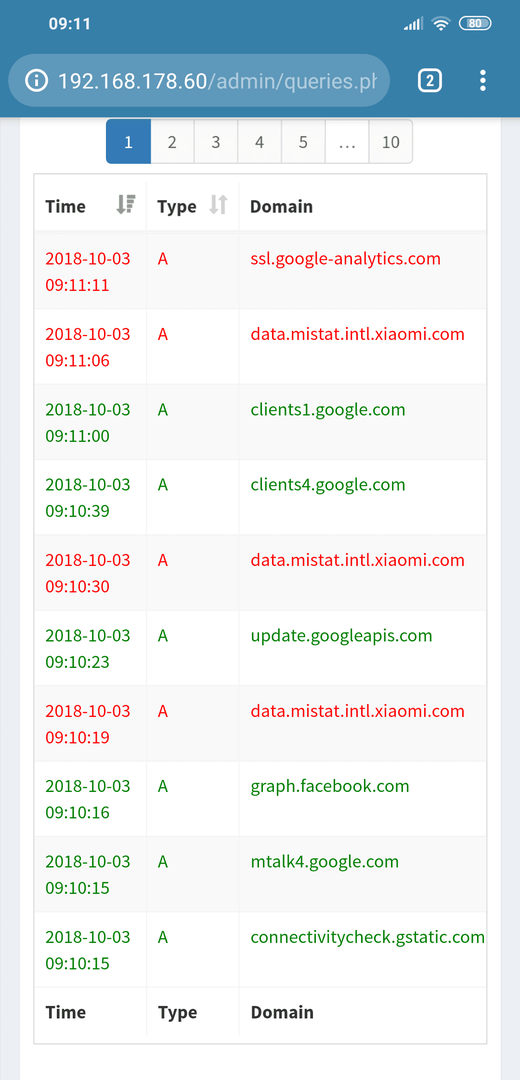Sort queries by Type column sort icon
Image resolution: width=520 pixels, height=1080 pixels.
[218, 205]
